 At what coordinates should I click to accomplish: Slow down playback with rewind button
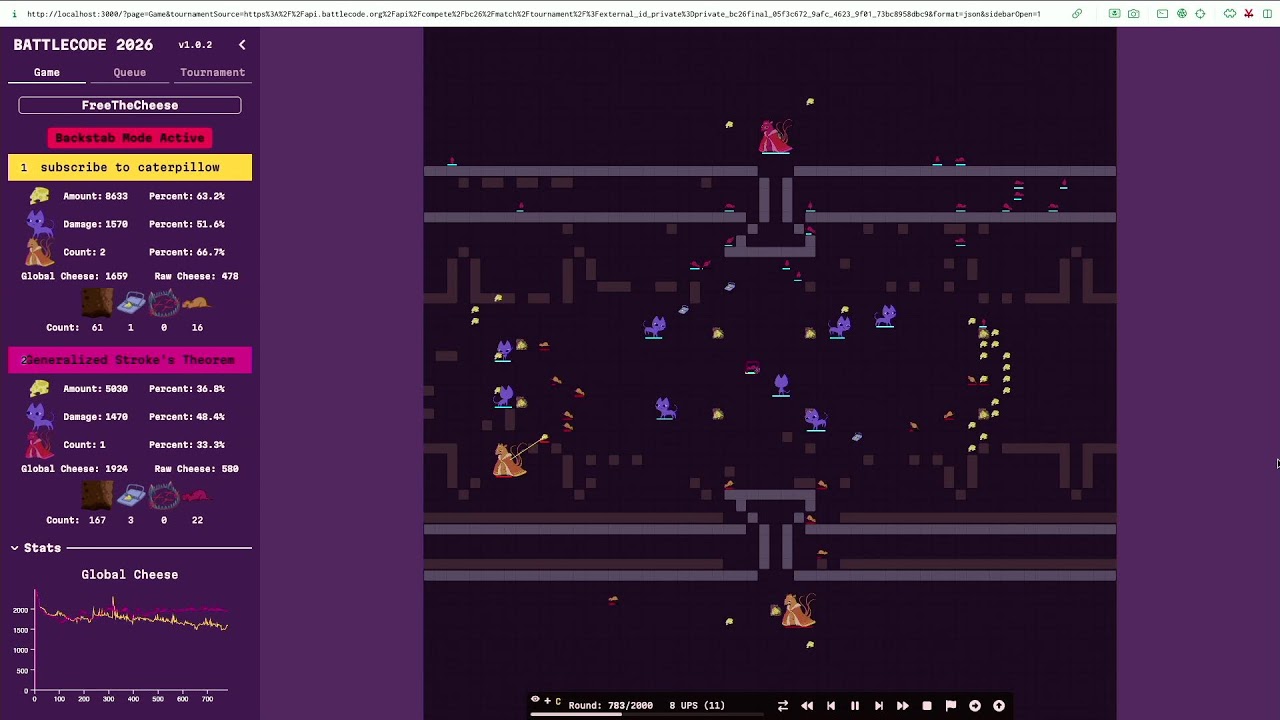[807, 706]
